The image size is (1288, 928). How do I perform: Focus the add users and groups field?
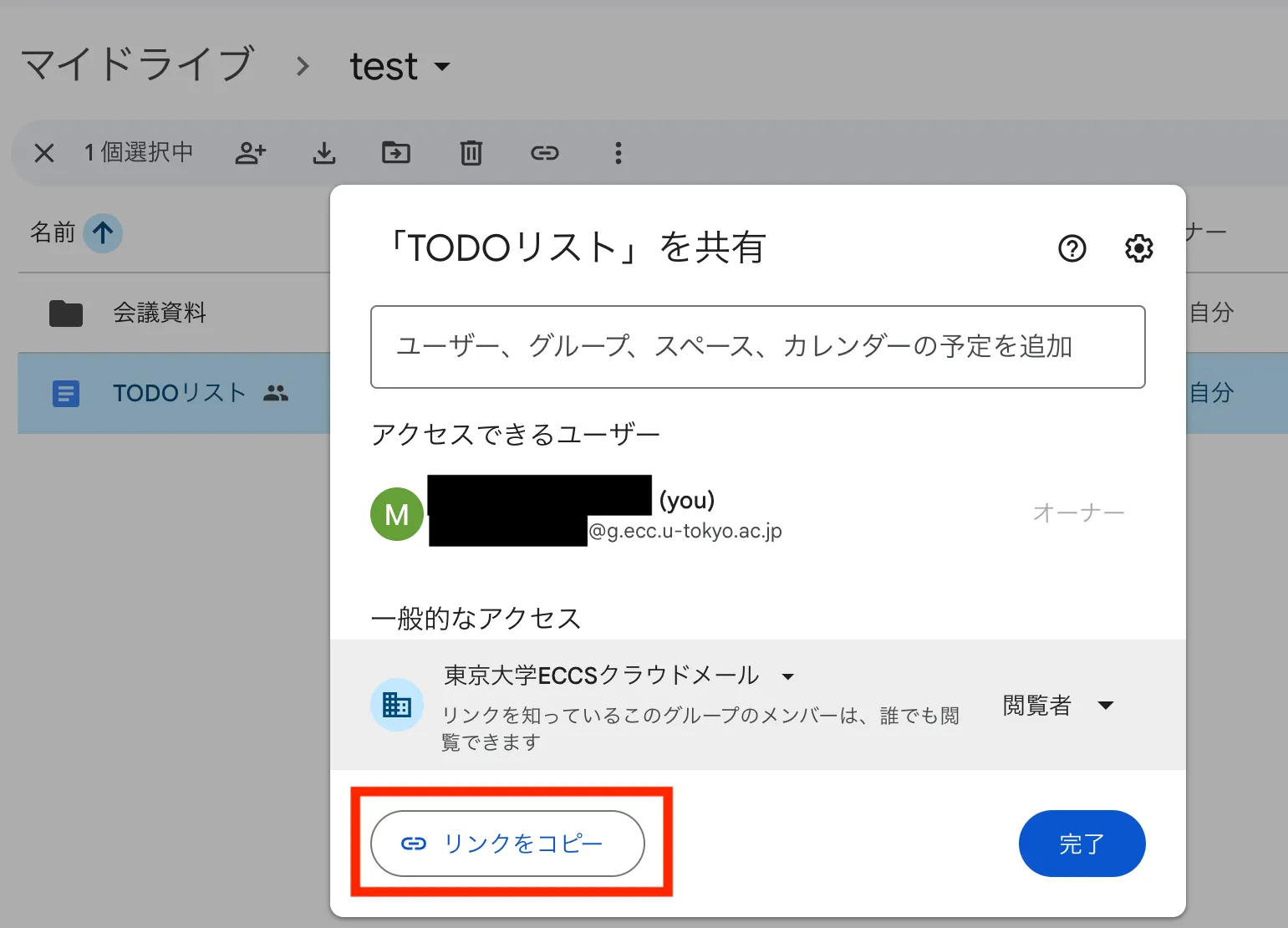tap(758, 347)
